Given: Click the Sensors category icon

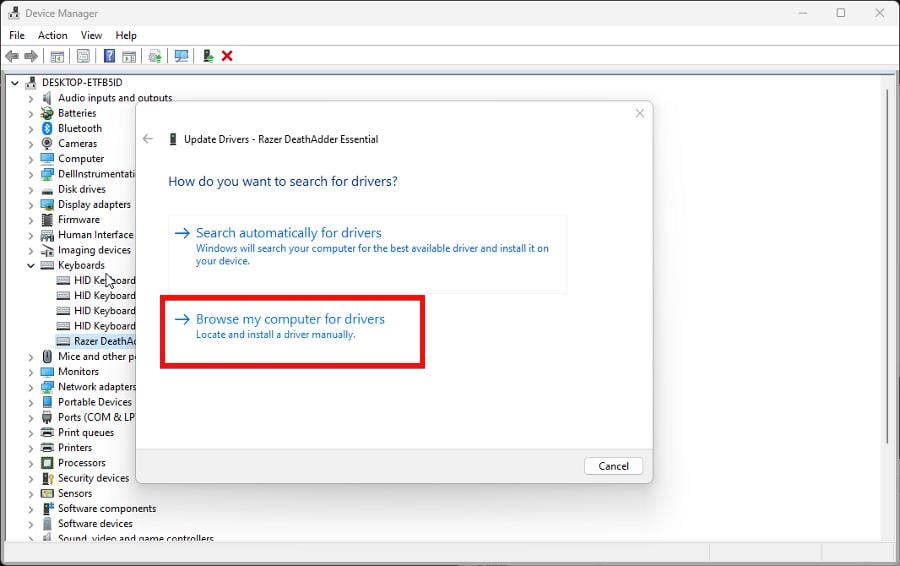Looking at the screenshot, I should pos(47,493).
